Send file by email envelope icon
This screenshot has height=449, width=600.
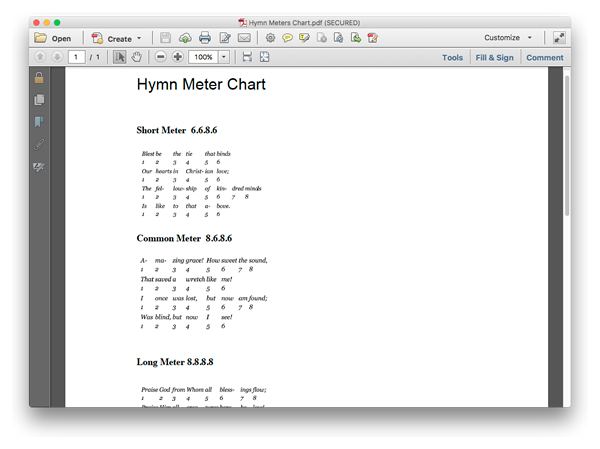tap(244, 38)
